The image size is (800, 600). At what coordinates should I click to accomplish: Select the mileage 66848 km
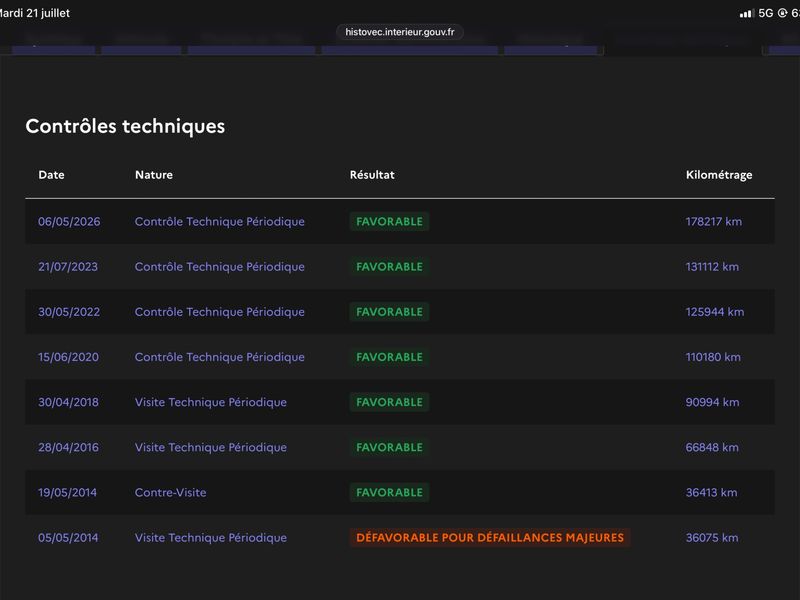pos(712,447)
